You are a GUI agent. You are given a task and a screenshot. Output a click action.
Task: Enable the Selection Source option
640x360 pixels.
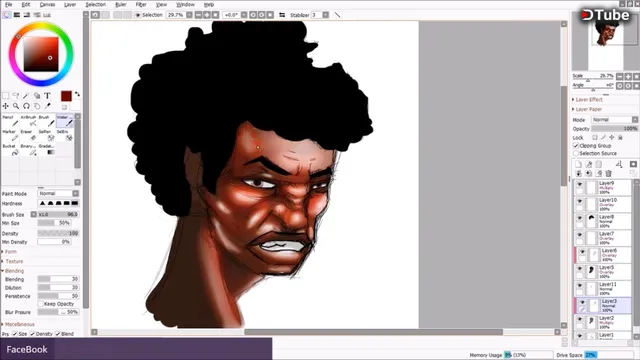click(x=576, y=153)
